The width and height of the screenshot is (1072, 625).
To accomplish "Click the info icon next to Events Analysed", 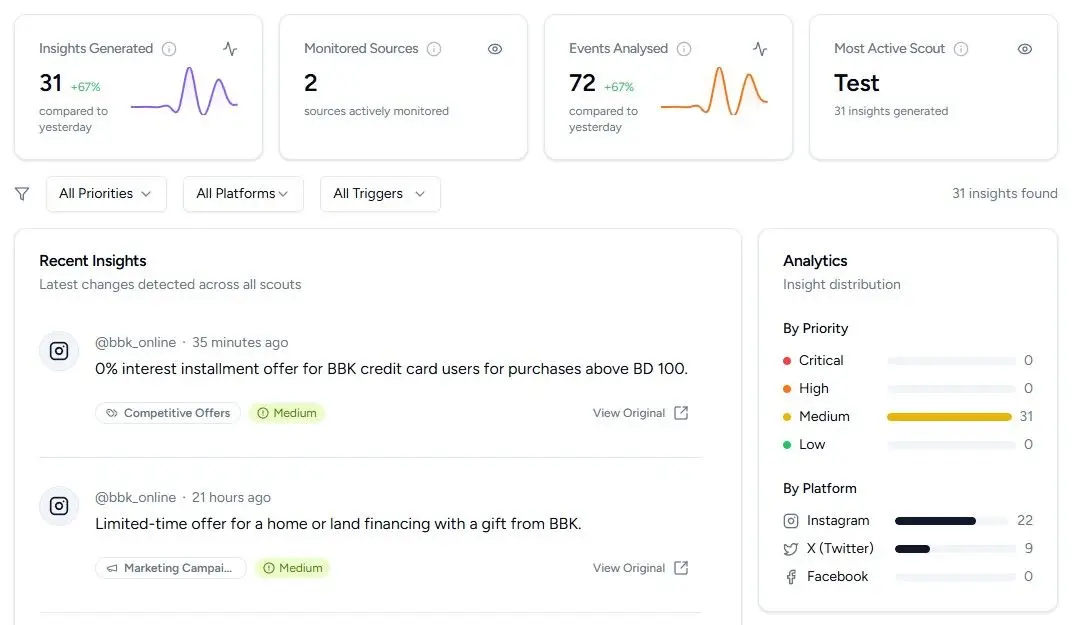I will [x=684, y=49].
